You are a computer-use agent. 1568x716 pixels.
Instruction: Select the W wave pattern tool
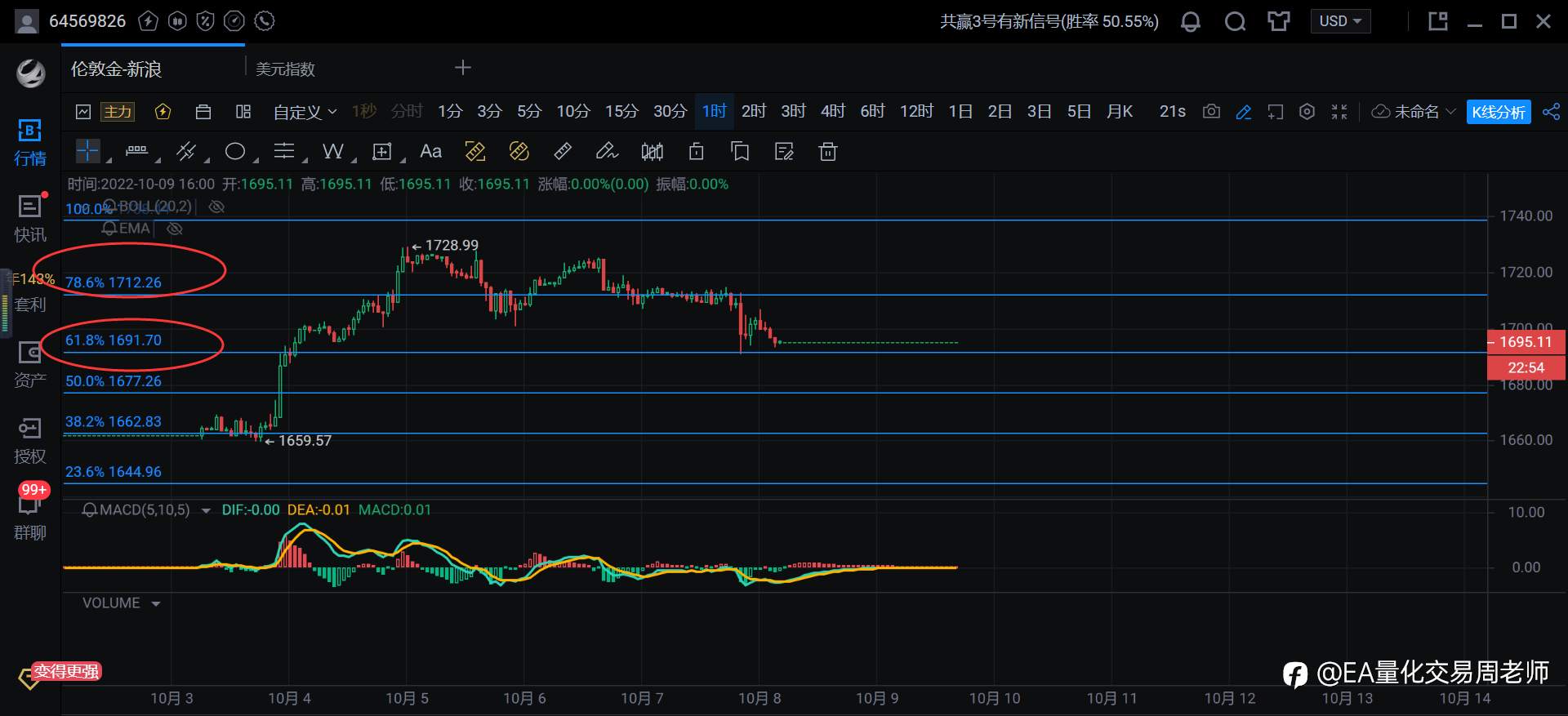click(x=332, y=151)
